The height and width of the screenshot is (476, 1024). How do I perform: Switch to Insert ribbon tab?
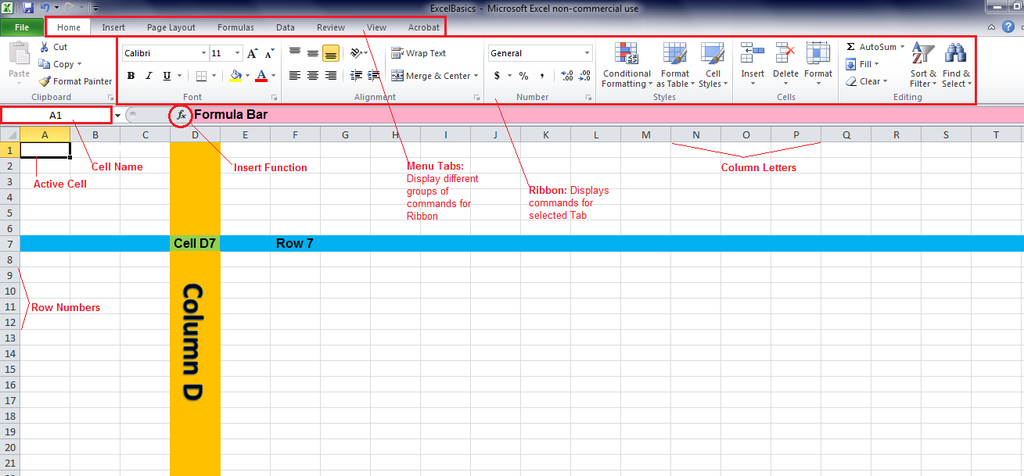(x=114, y=27)
